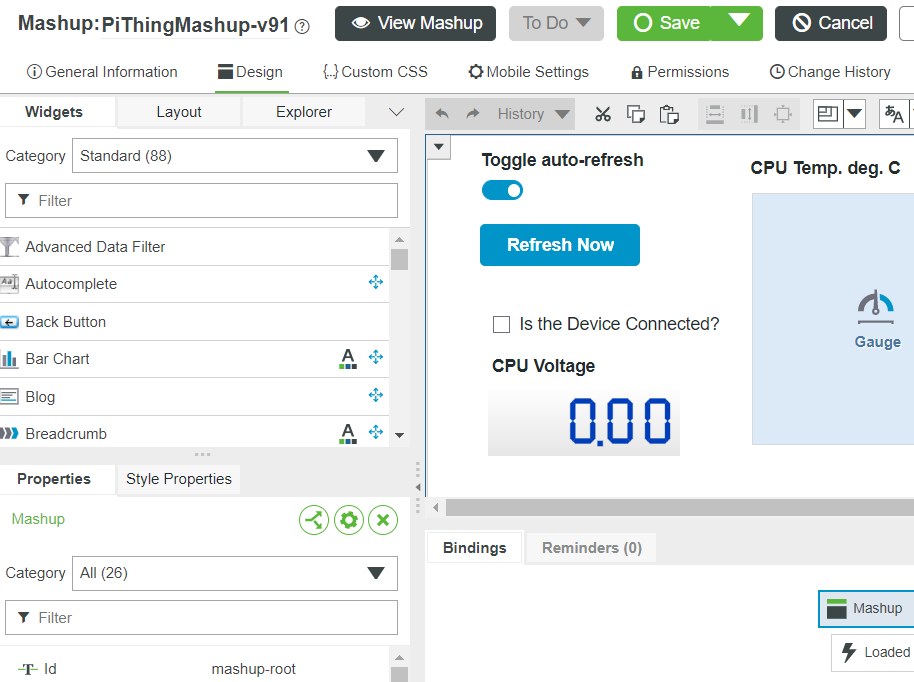
Task: Click inside the widget Filter field
Action: pos(200,201)
